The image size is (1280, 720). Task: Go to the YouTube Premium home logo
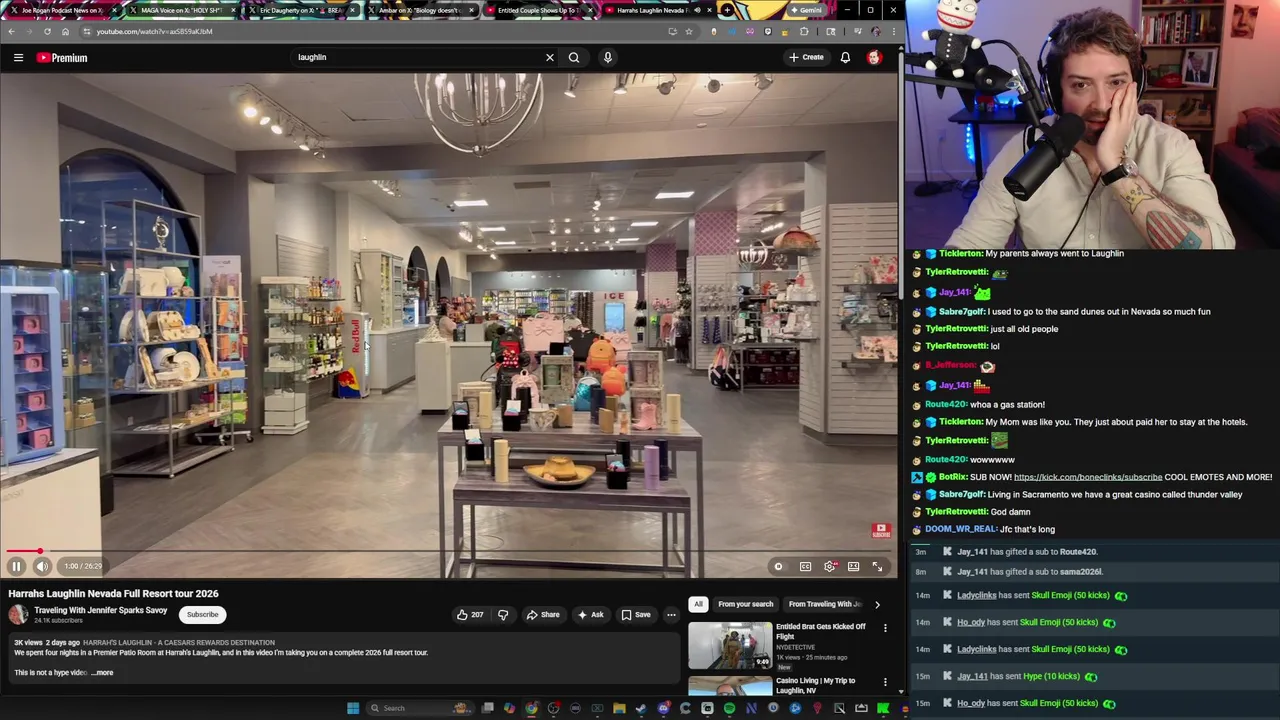click(x=62, y=58)
